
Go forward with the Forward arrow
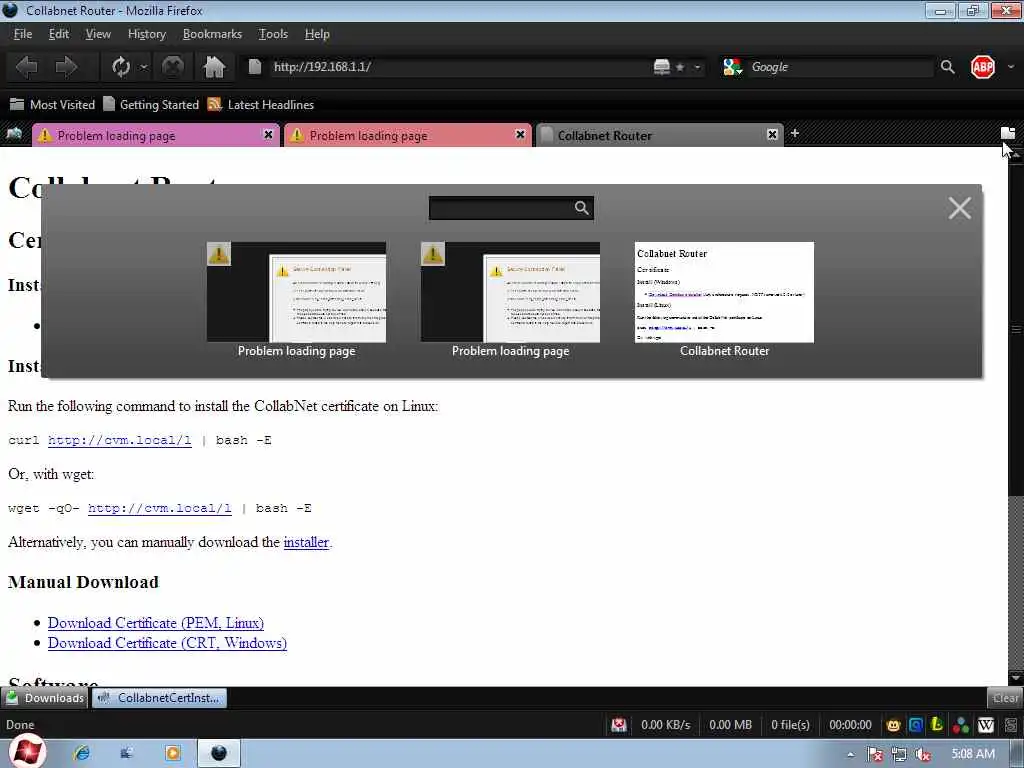point(66,67)
